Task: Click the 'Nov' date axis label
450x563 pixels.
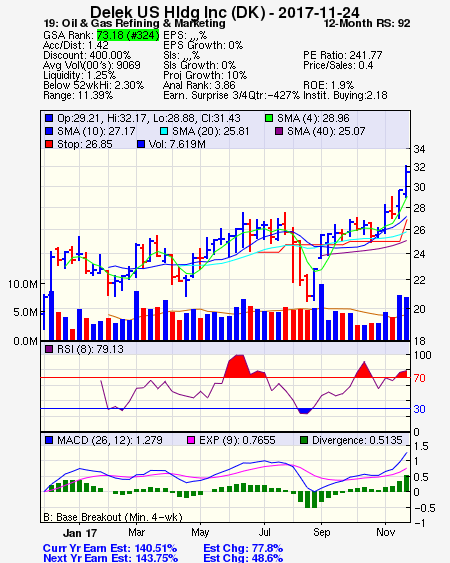Action: click(x=386, y=532)
